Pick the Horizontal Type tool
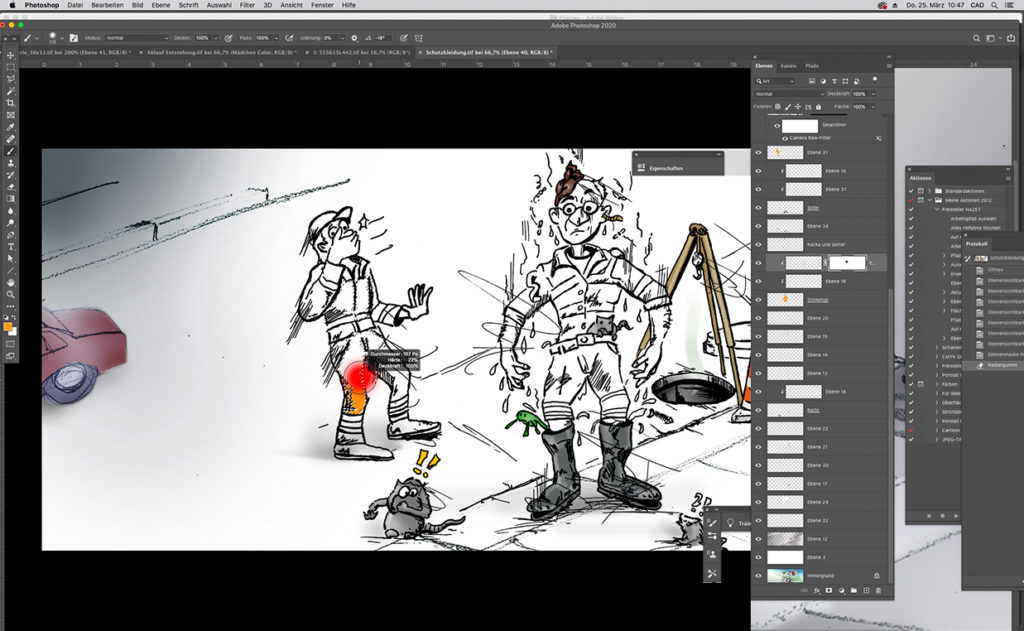Viewport: 1024px width, 631px height. 11,246
